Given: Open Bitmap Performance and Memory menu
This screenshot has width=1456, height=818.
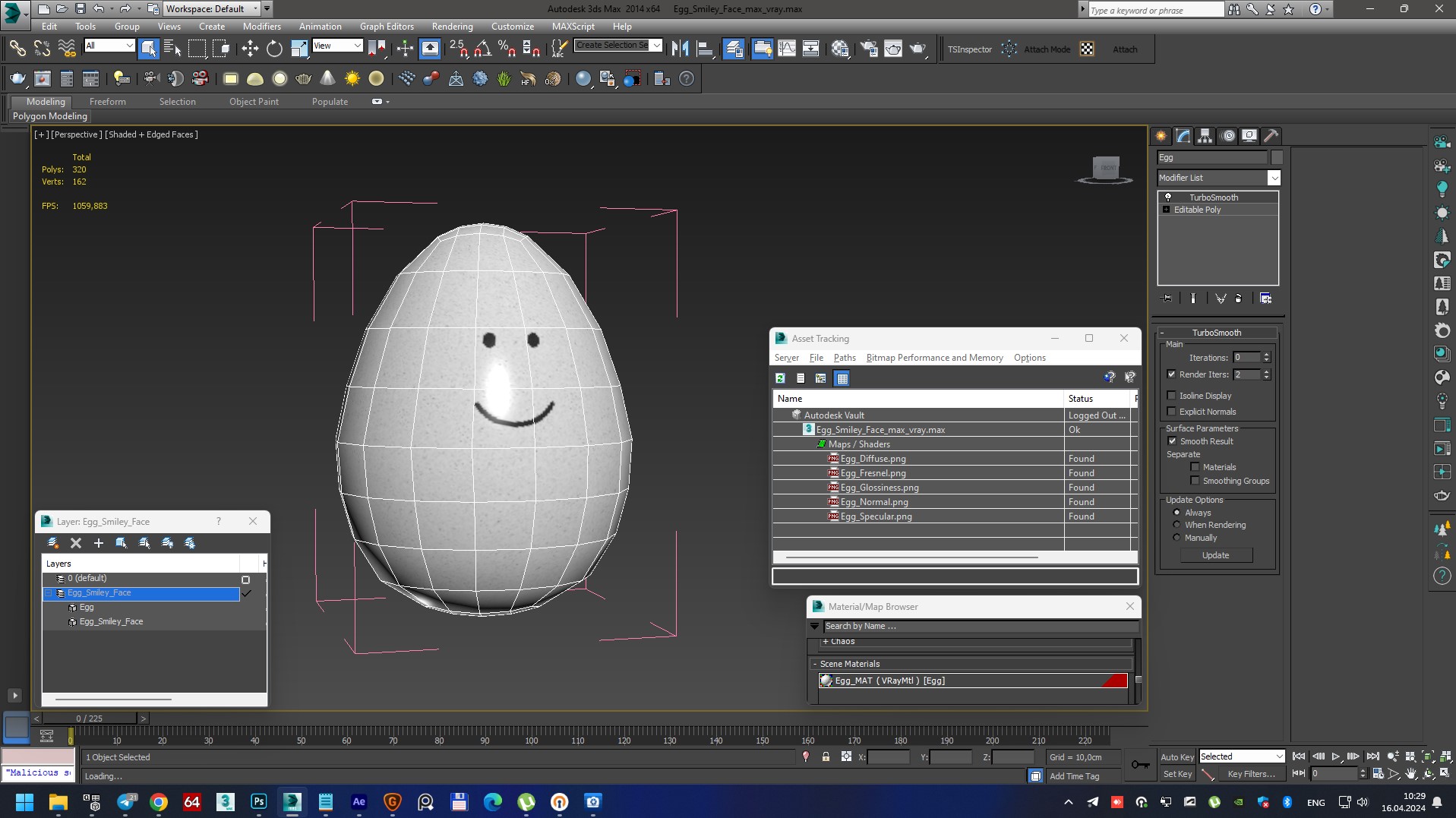Looking at the screenshot, I should pyautogui.click(x=934, y=358).
